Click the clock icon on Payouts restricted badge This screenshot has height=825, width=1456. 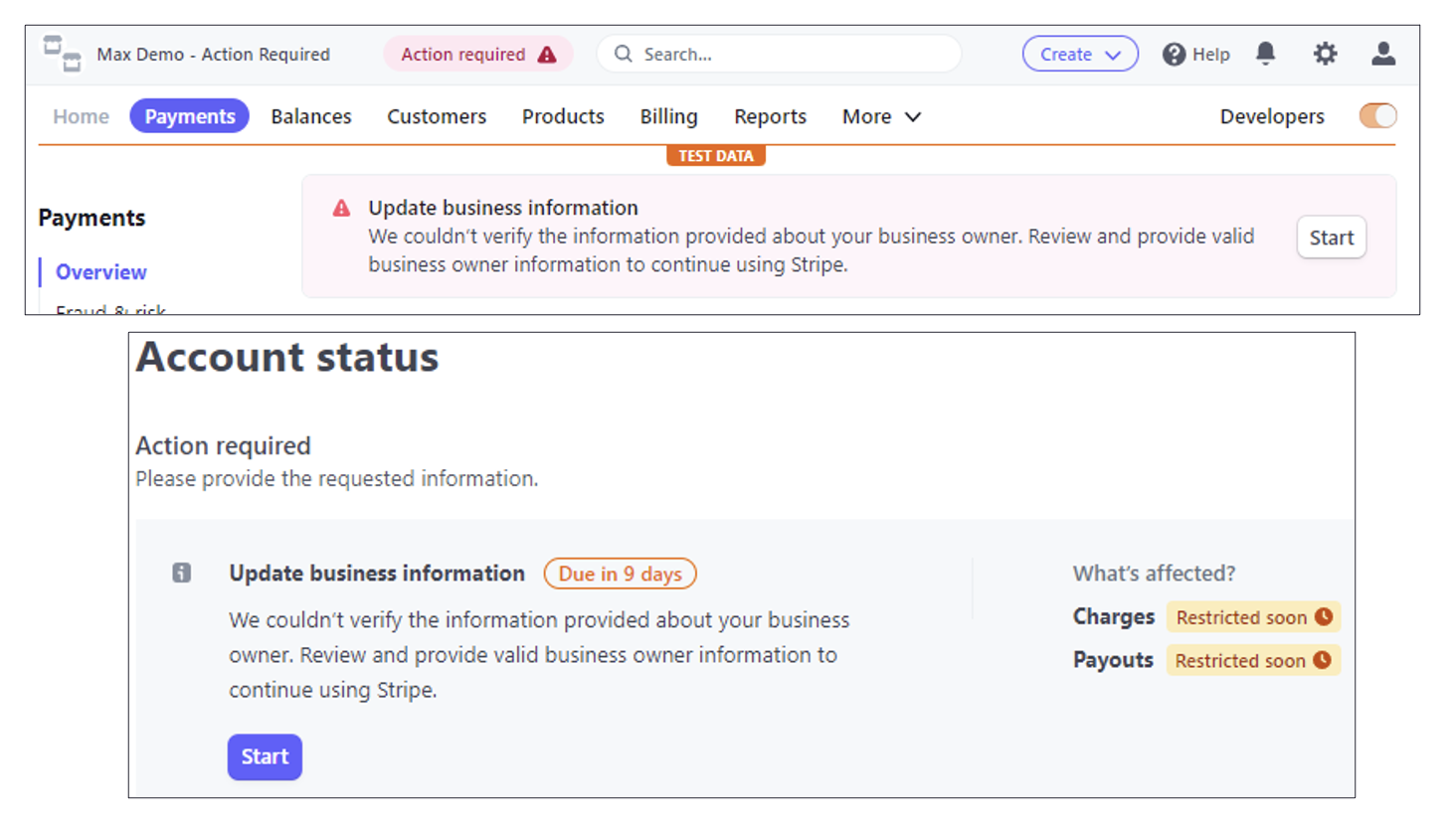pos(1323,660)
